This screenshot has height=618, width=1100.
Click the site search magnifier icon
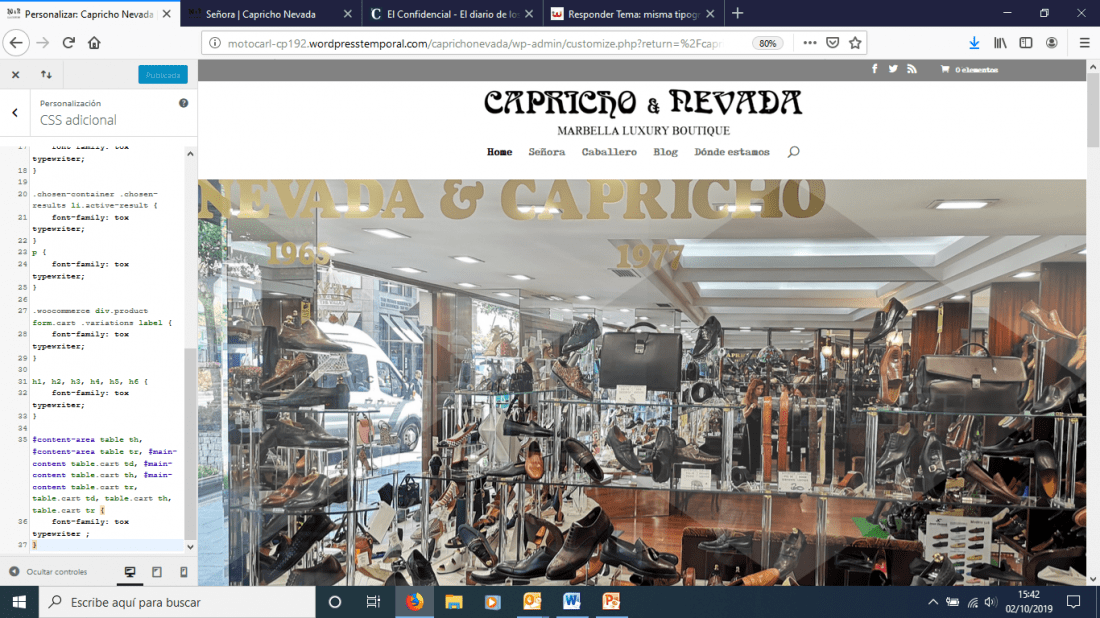point(793,152)
